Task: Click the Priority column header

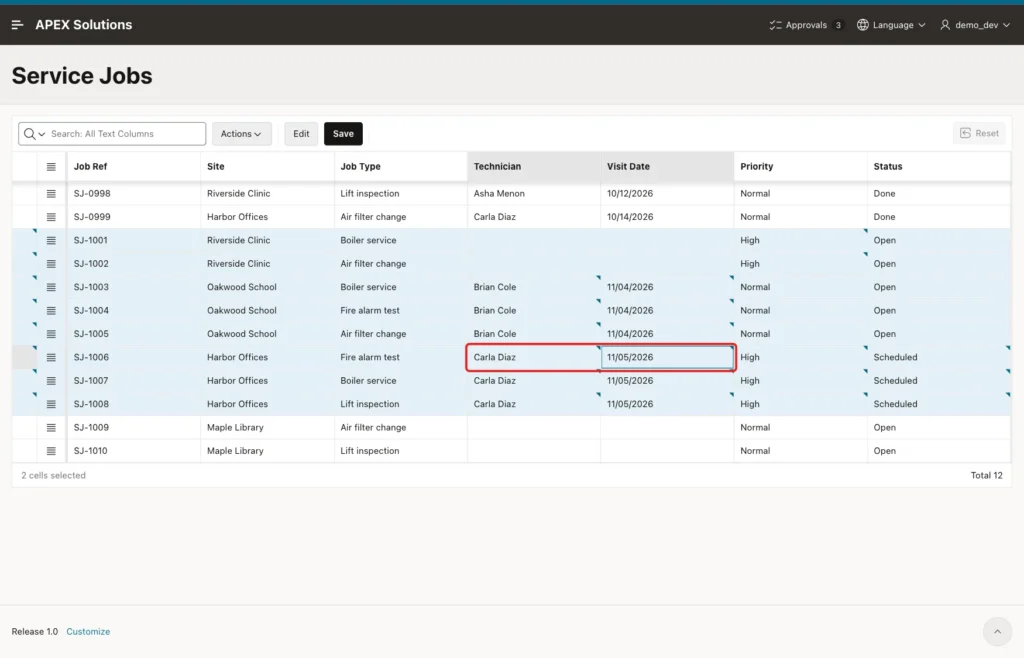Action: [801, 166]
